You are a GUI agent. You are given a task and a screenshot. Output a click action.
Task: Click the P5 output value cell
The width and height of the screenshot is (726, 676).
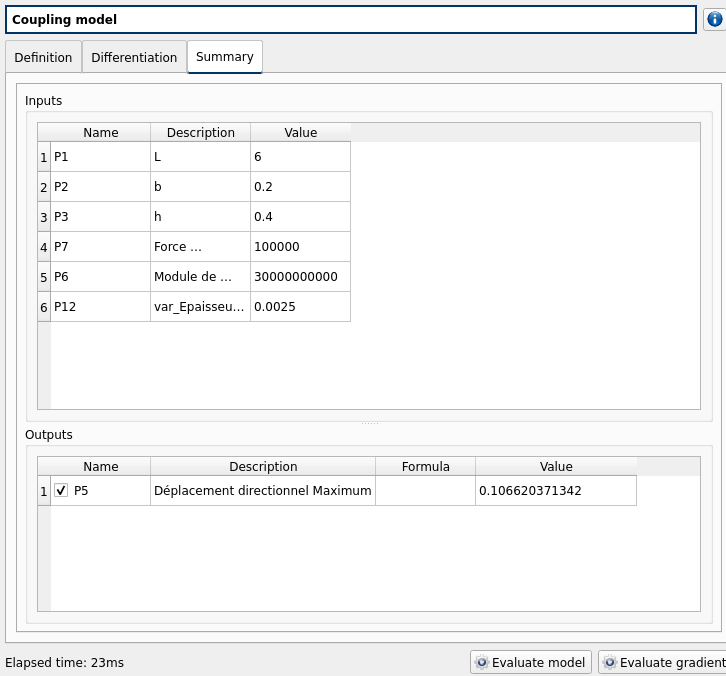(555, 491)
